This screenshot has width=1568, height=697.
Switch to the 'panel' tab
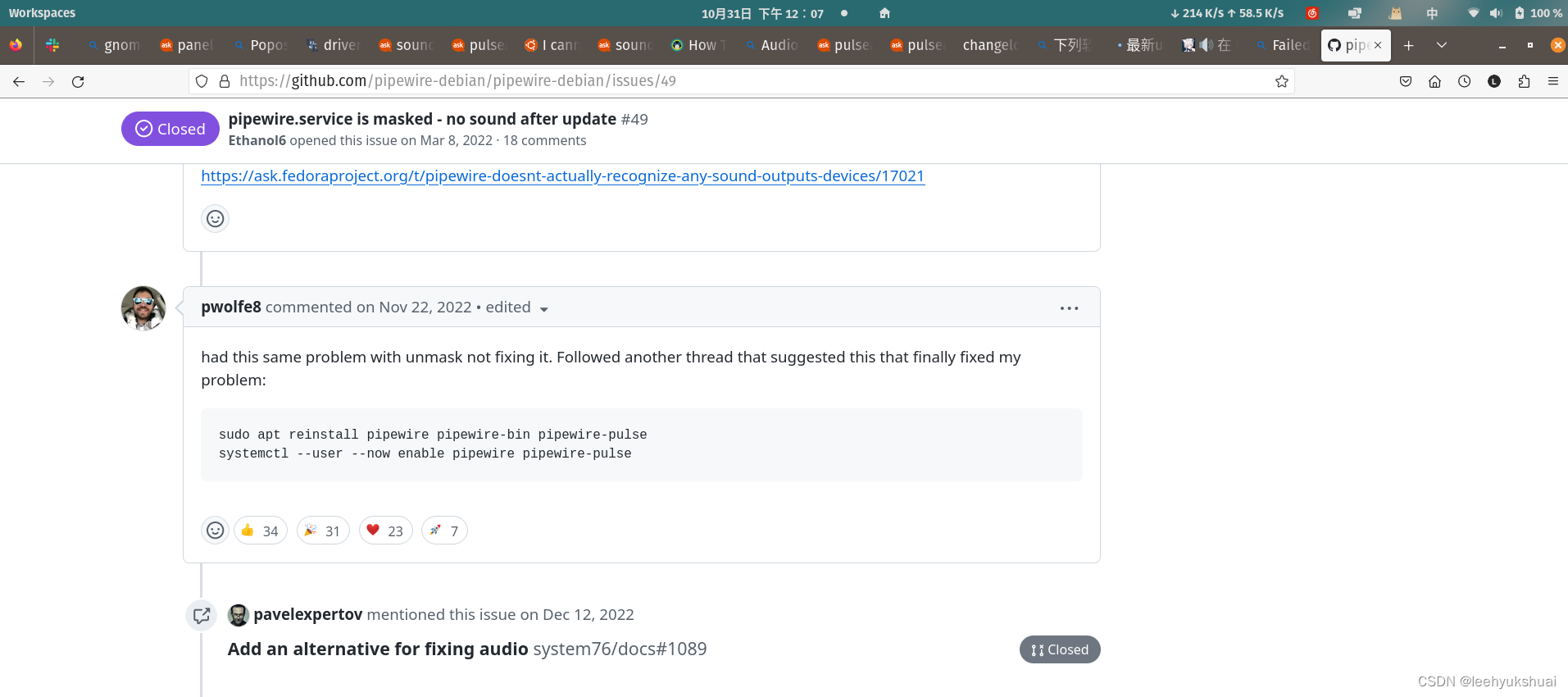[187, 45]
